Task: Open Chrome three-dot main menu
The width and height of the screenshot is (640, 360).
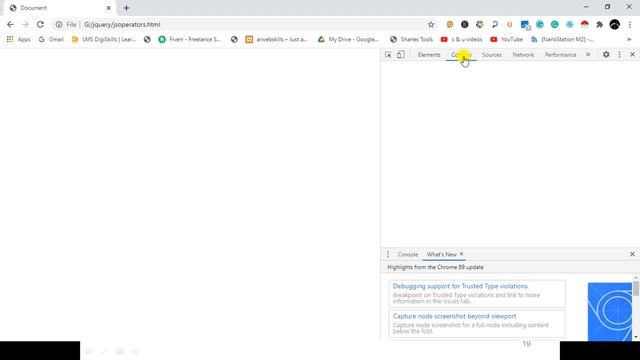Action: point(630,24)
